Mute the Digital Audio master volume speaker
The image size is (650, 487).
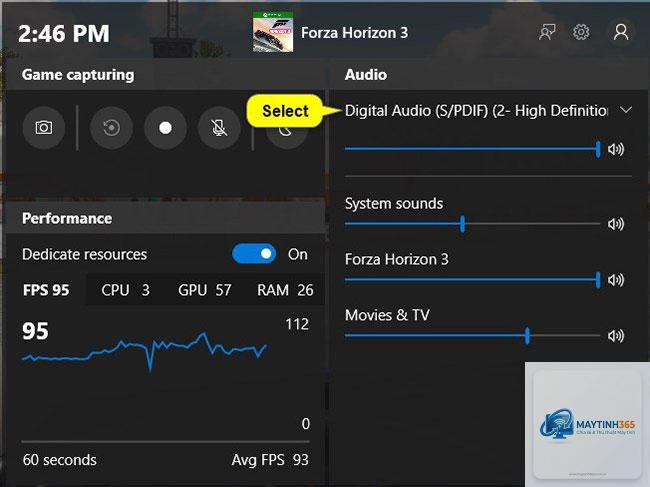pos(616,149)
